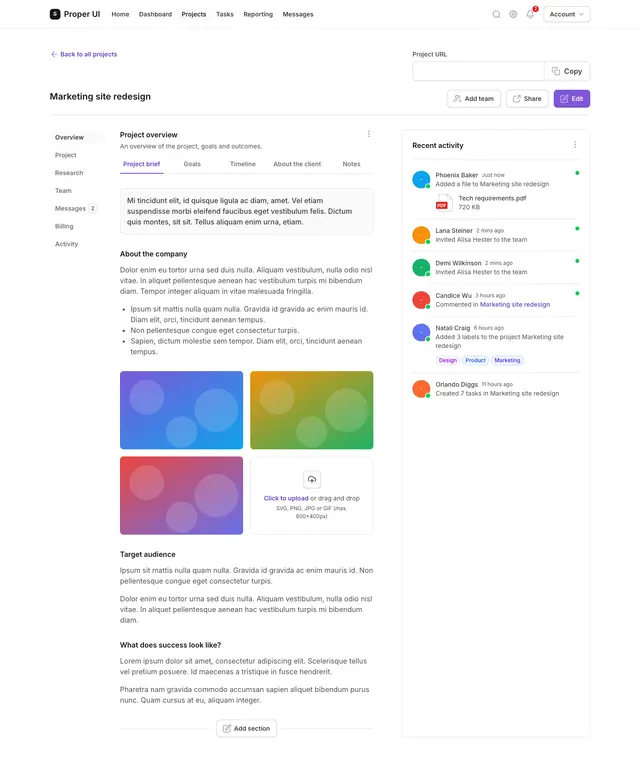Open Reporting in top navigation

[x=258, y=14]
